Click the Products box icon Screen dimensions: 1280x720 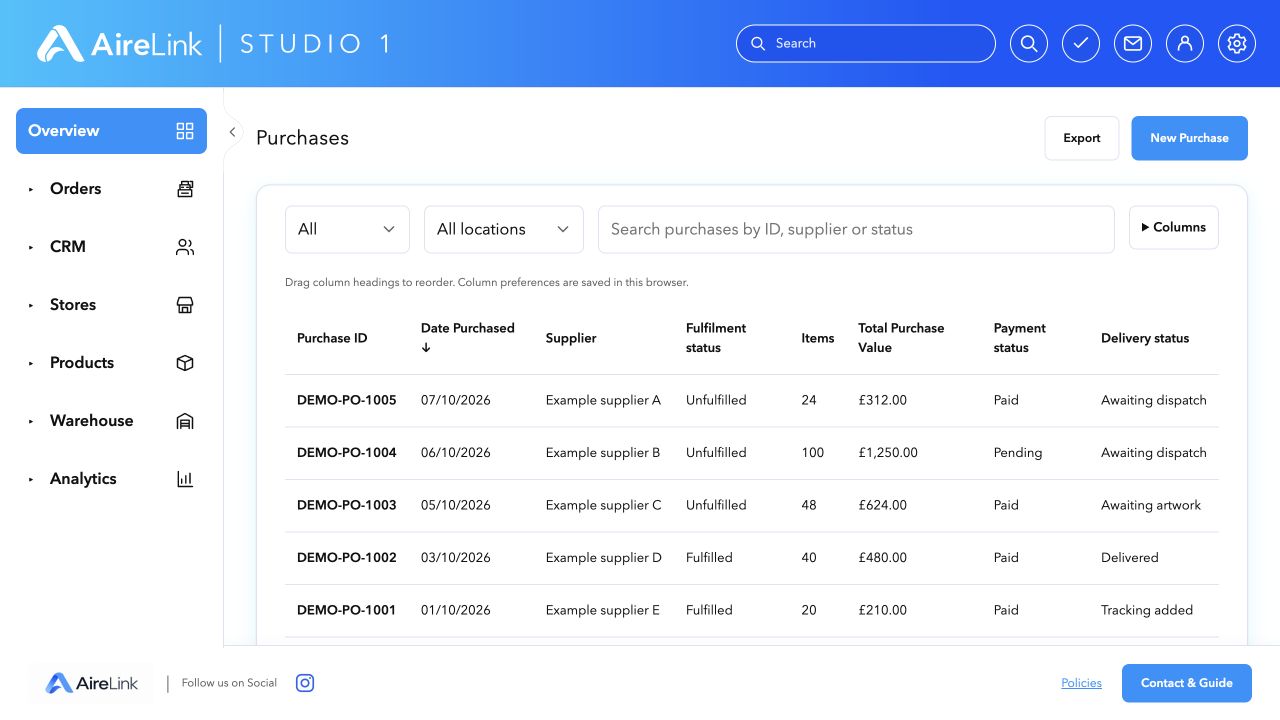[185, 363]
